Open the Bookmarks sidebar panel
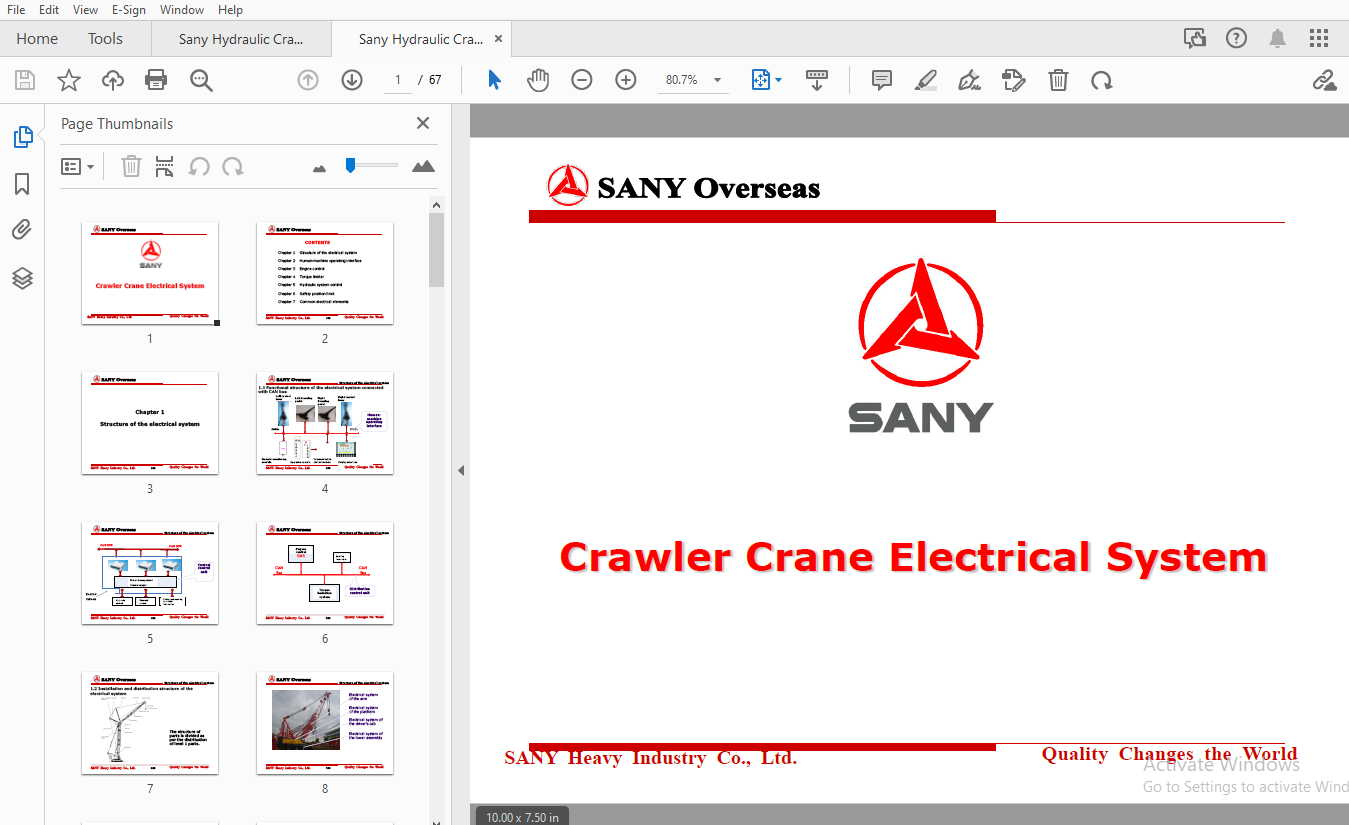 22,184
